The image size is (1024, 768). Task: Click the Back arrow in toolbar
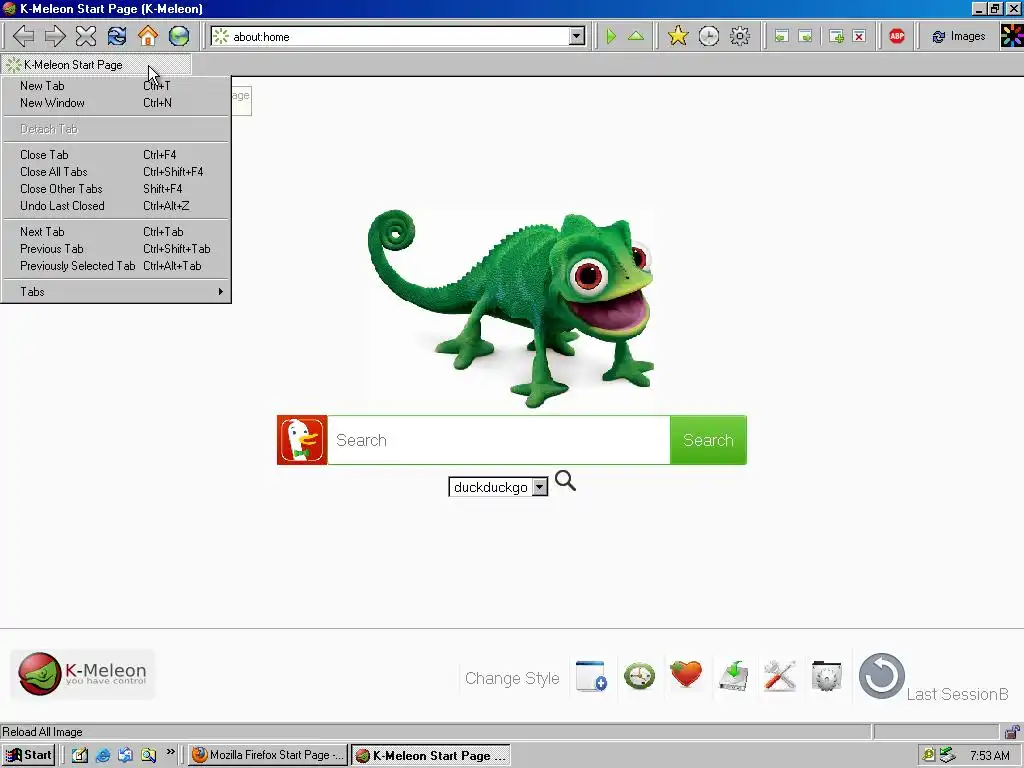24,36
